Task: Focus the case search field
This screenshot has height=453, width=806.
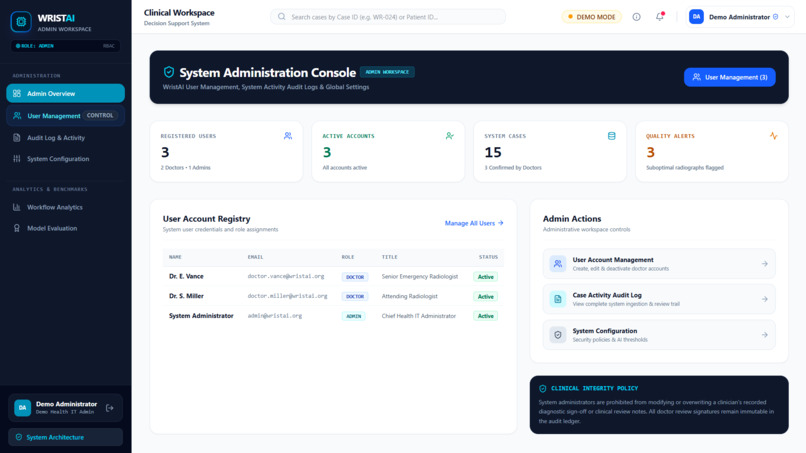Action: 388,17
